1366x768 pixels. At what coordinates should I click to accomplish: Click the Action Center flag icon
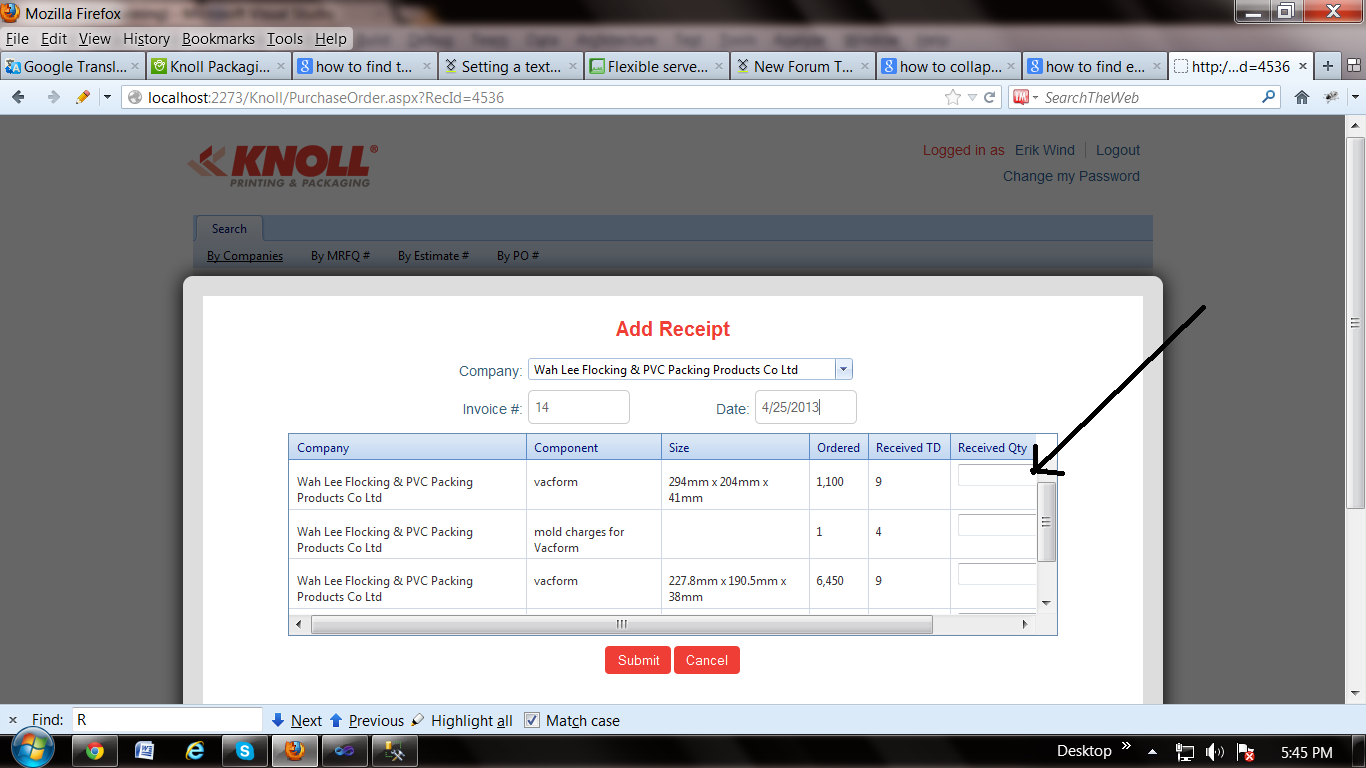tap(1246, 752)
